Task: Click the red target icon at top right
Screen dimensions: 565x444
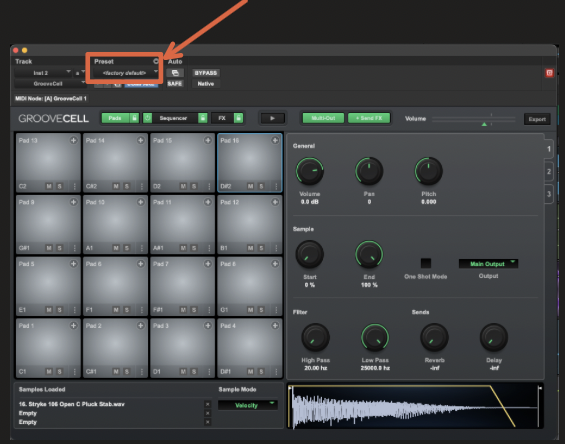Action: click(549, 73)
